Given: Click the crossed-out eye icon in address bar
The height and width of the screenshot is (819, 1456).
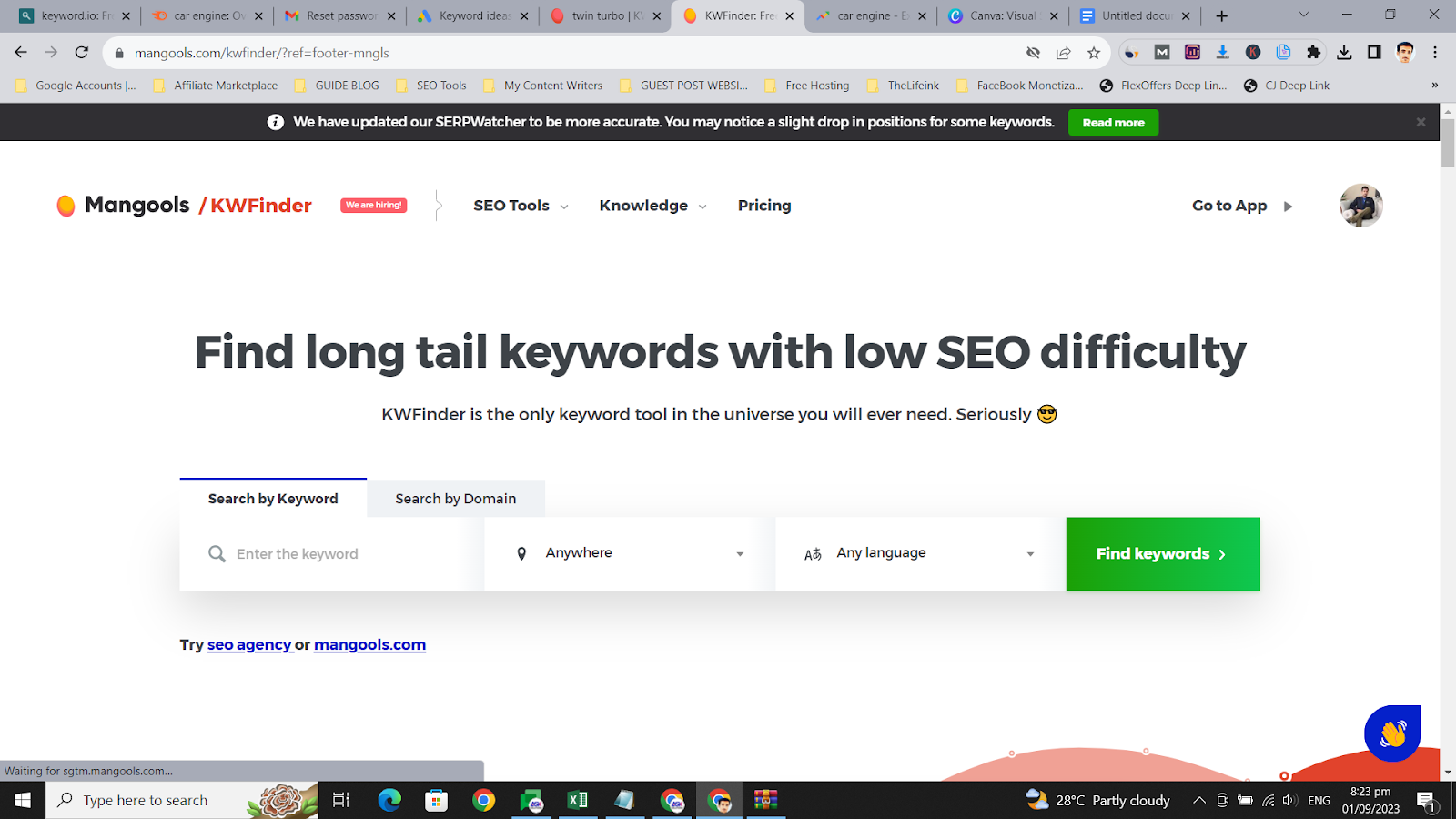Looking at the screenshot, I should 1033,53.
